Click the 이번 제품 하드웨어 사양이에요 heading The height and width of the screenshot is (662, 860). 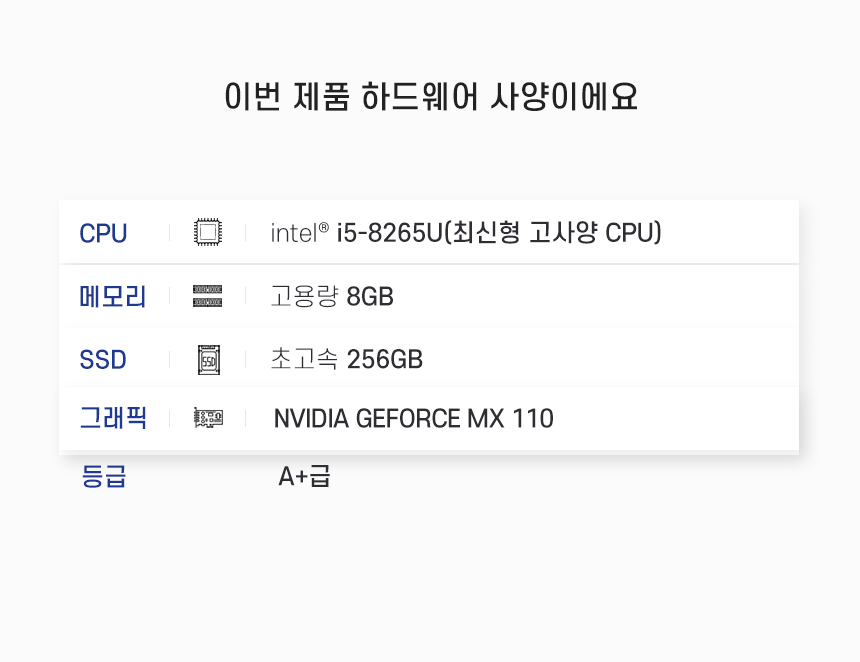tap(430, 97)
